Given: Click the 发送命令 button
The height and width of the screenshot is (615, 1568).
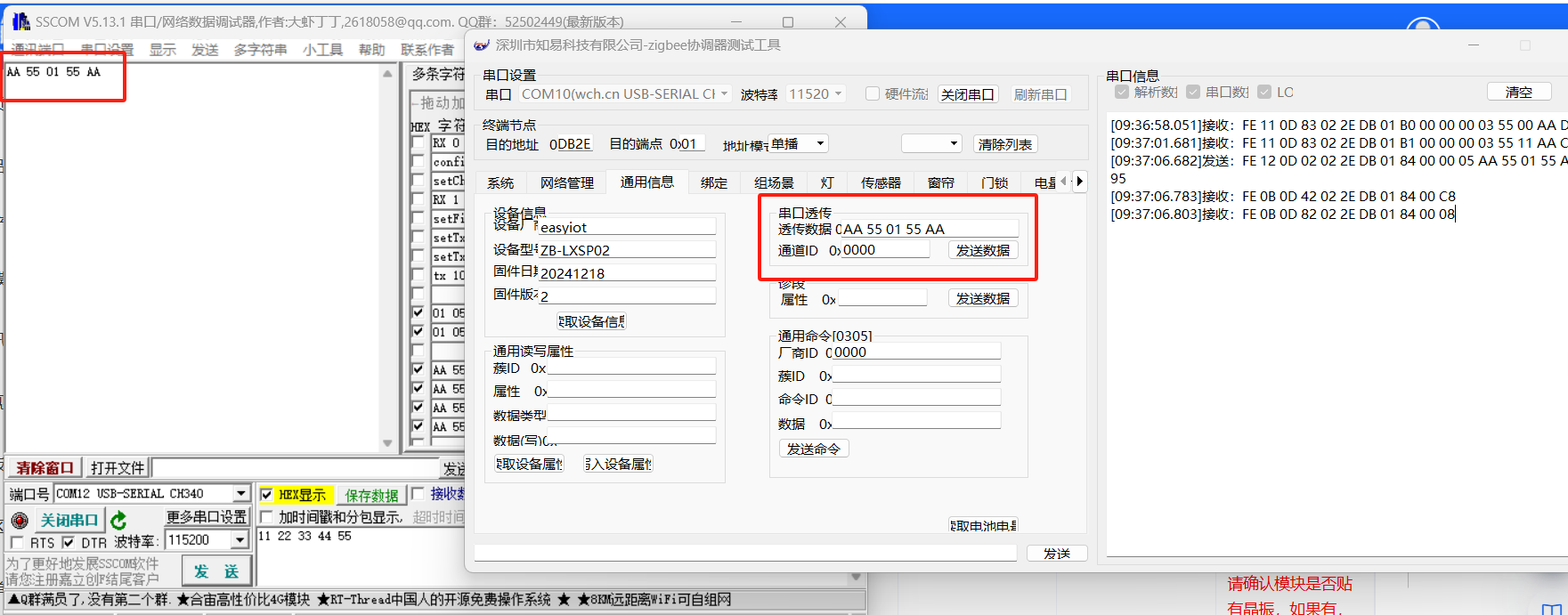Looking at the screenshot, I should coord(814,449).
